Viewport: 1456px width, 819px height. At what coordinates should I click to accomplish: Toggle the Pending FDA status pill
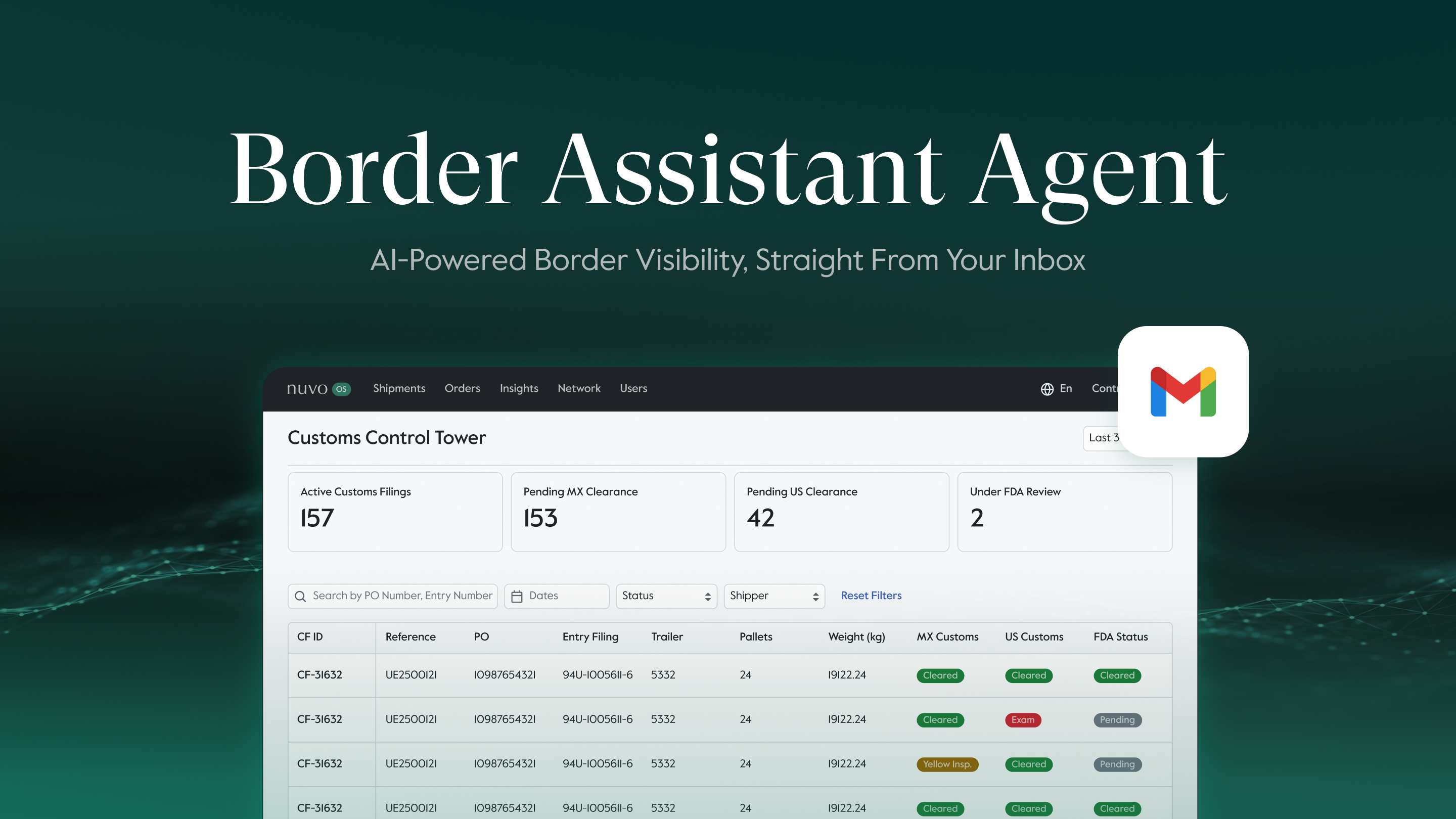click(x=1117, y=719)
